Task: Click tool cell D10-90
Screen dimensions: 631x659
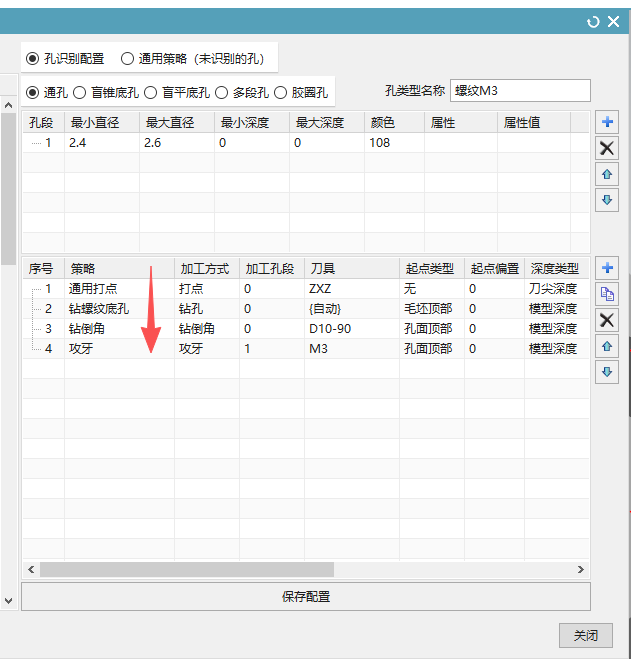Action: point(352,329)
